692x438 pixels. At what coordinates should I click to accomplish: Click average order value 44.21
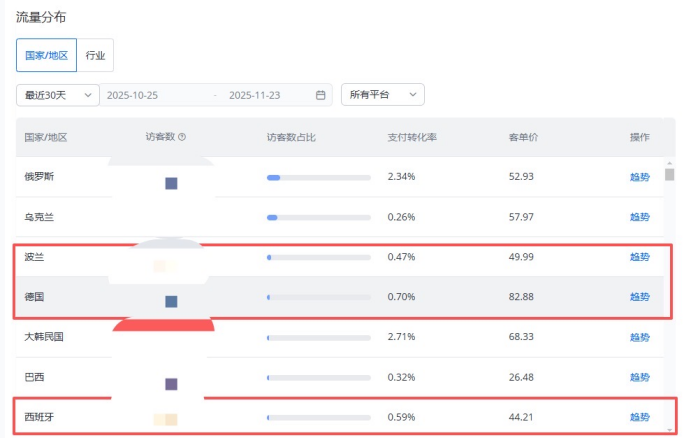tap(521, 417)
